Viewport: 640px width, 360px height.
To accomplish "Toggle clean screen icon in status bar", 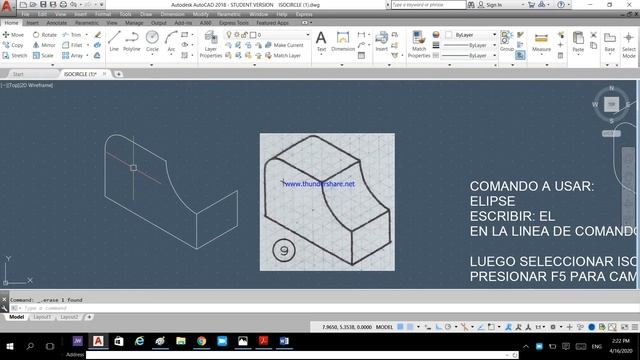I will pos(624,327).
